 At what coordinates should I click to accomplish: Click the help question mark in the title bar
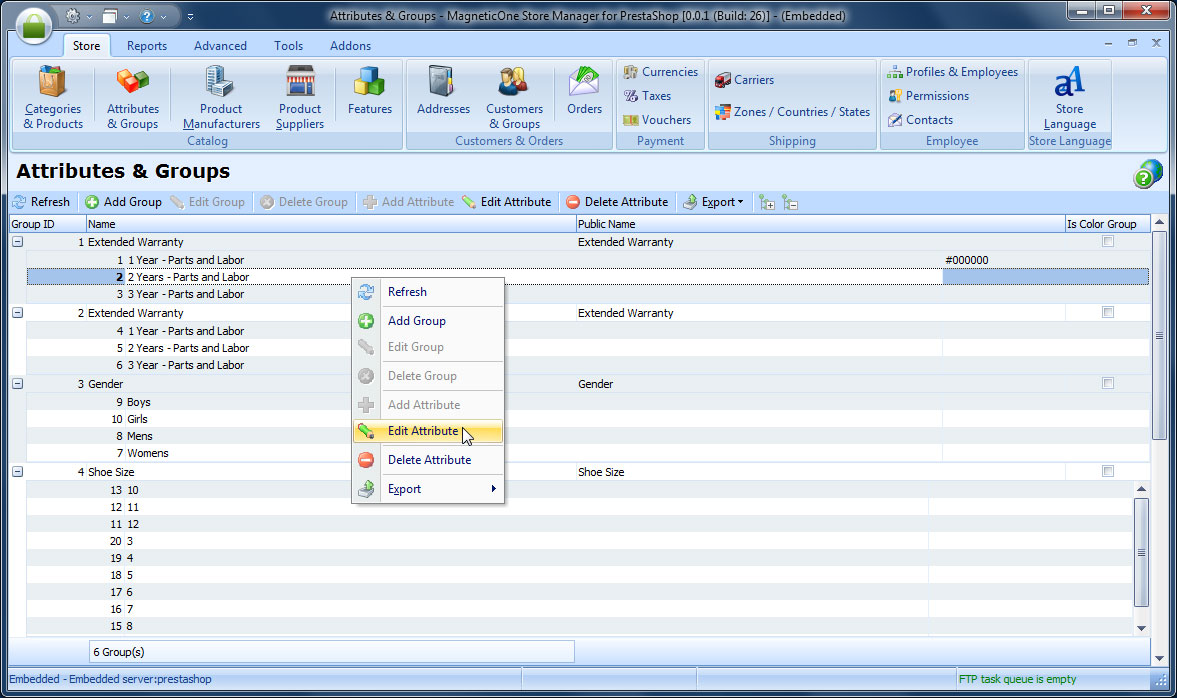pos(147,16)
